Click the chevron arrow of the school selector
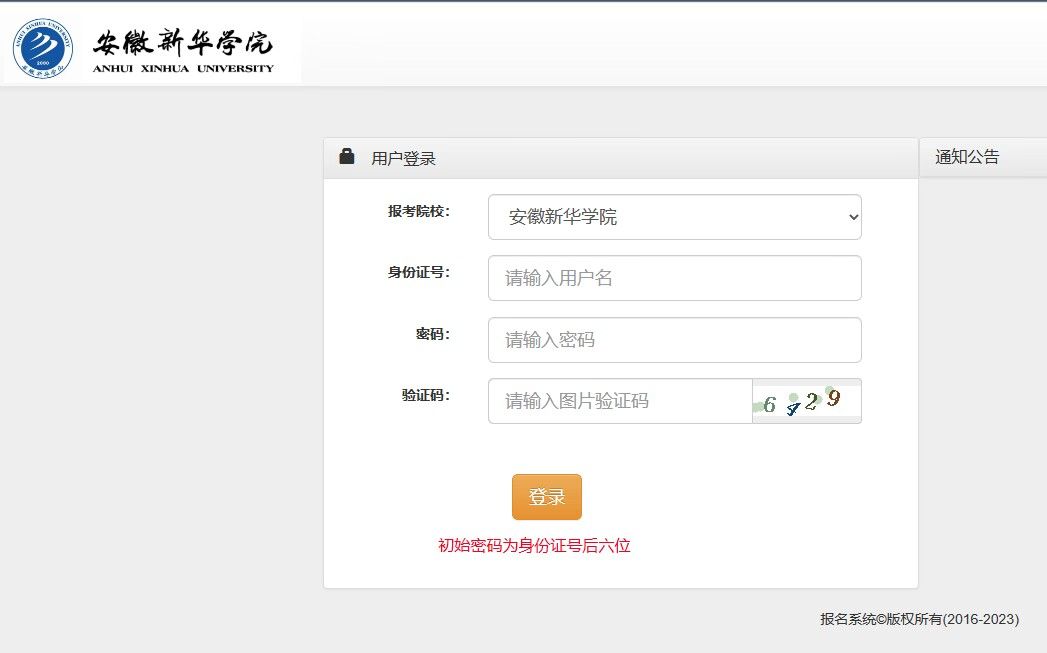Viewport: 1047px width, 653px height. coord(852,217)
